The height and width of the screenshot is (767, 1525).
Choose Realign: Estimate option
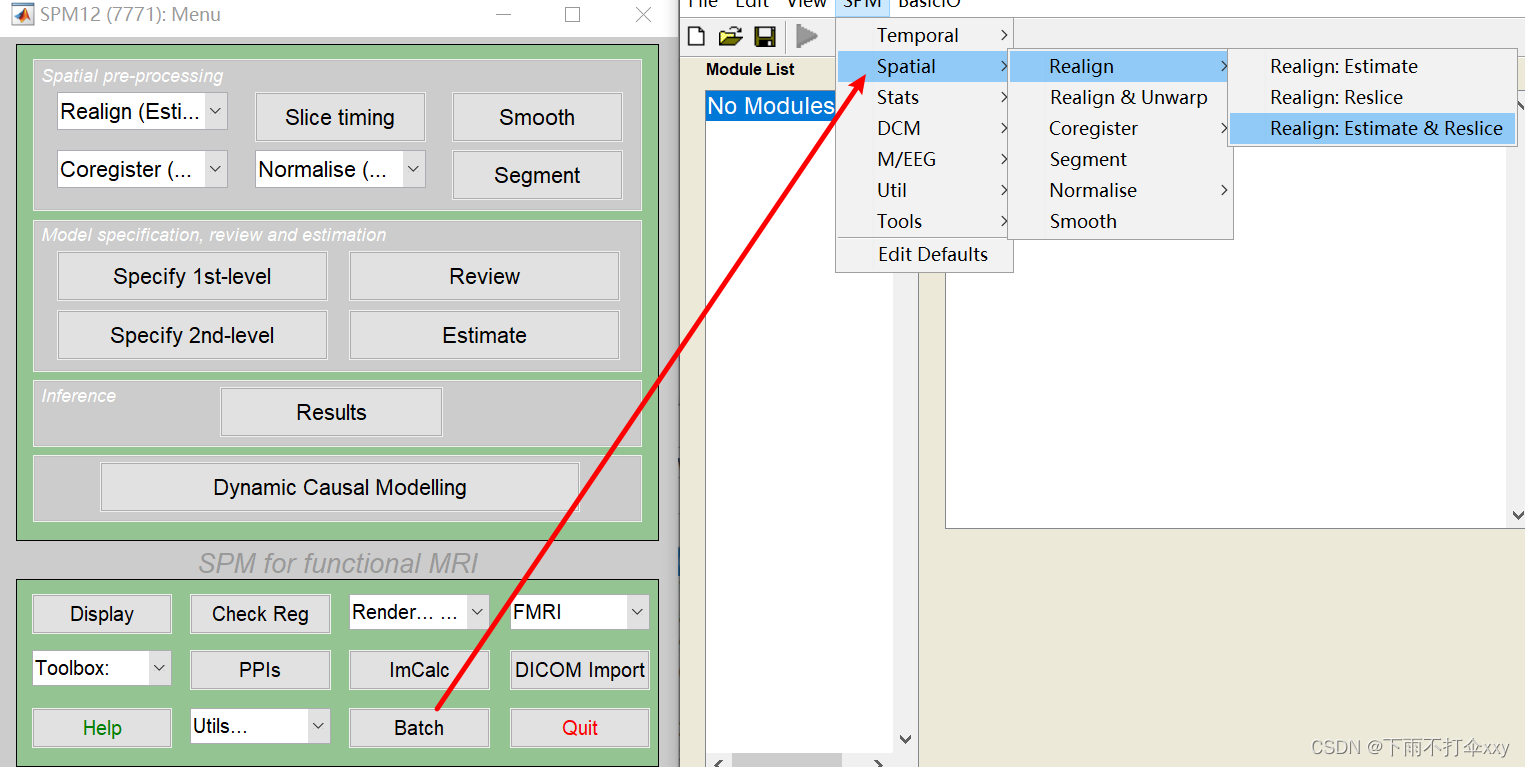[x=1372, y=66]
